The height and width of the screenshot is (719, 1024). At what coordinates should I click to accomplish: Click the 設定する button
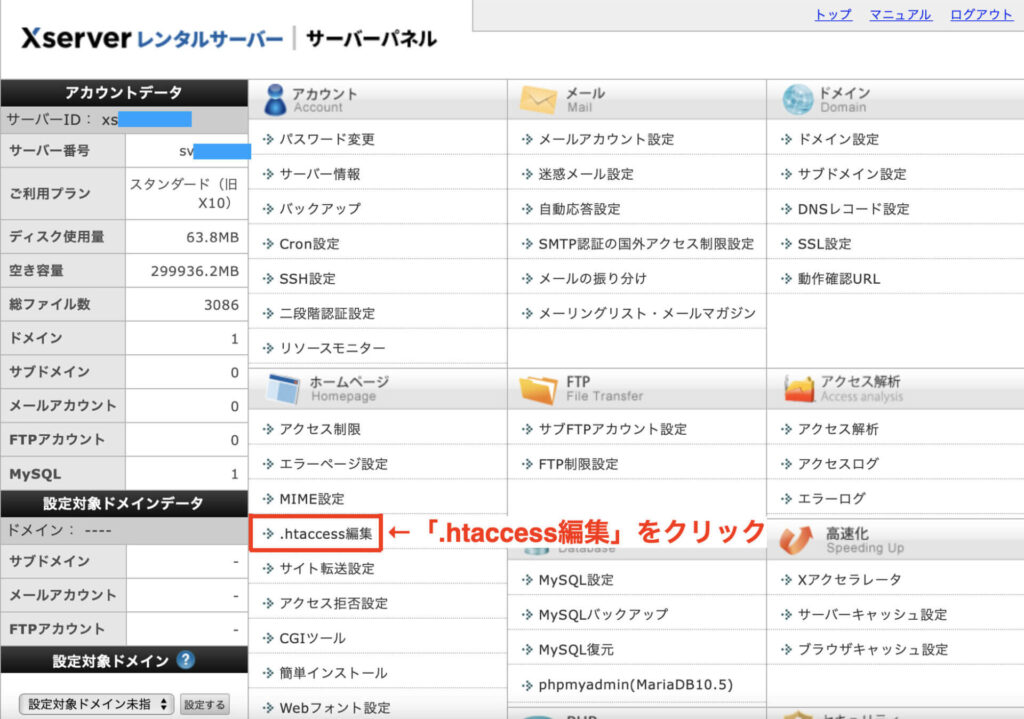(x=204, y=705)
